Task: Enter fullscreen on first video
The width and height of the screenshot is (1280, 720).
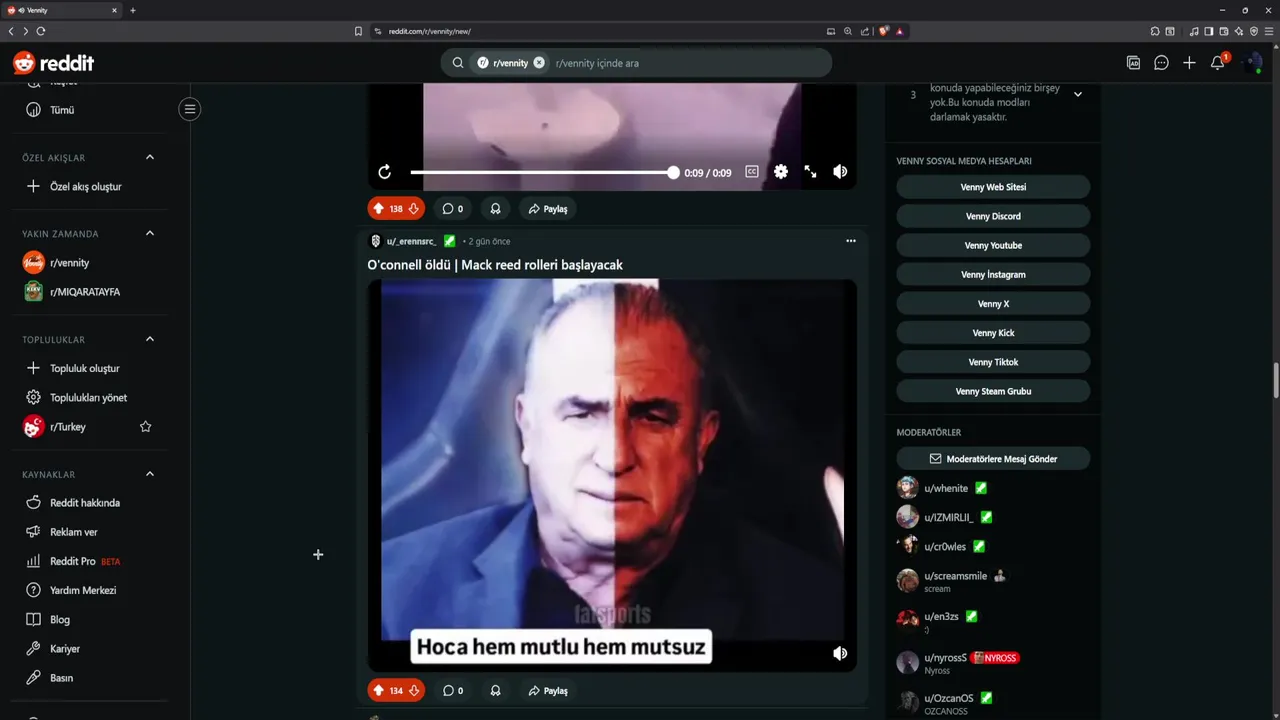Action: point(810,172)
